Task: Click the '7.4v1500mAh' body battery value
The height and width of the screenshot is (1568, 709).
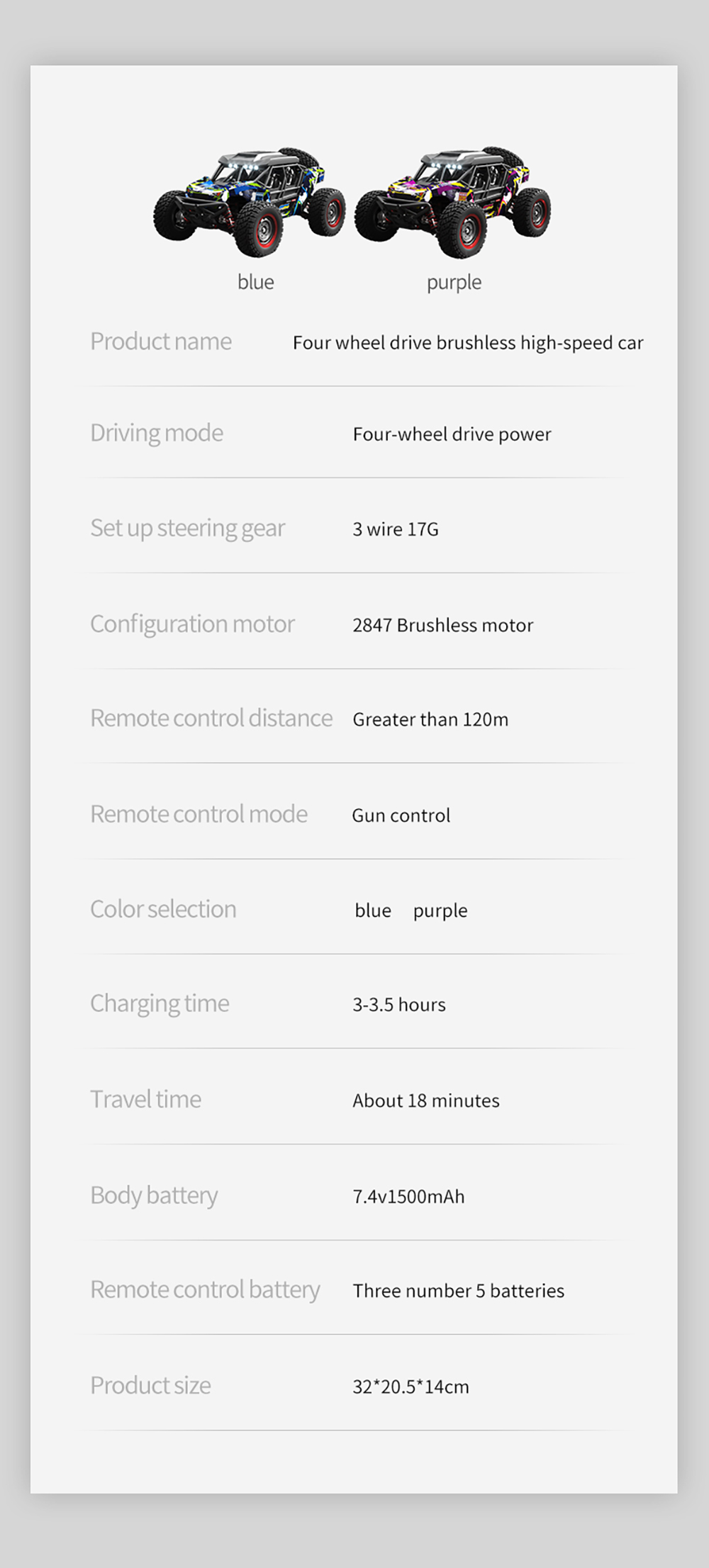Action: 408,1197
